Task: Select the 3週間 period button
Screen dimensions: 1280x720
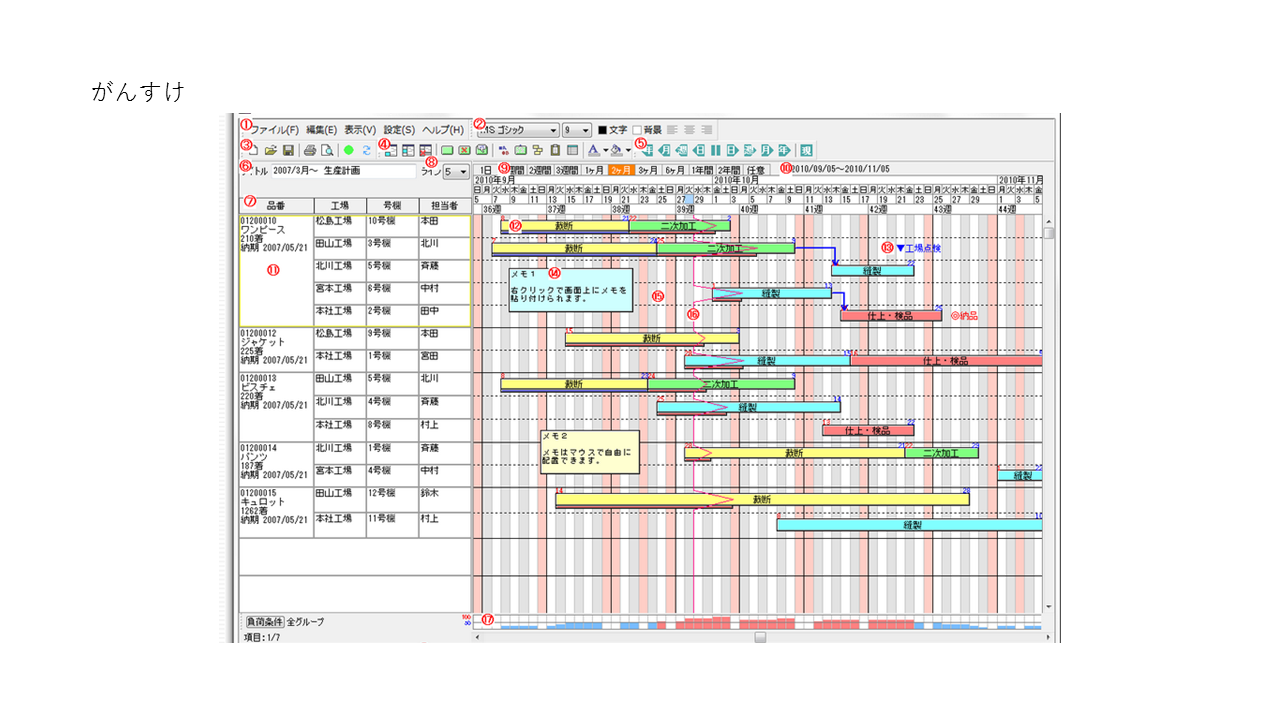Action: [x=566, y=169]
